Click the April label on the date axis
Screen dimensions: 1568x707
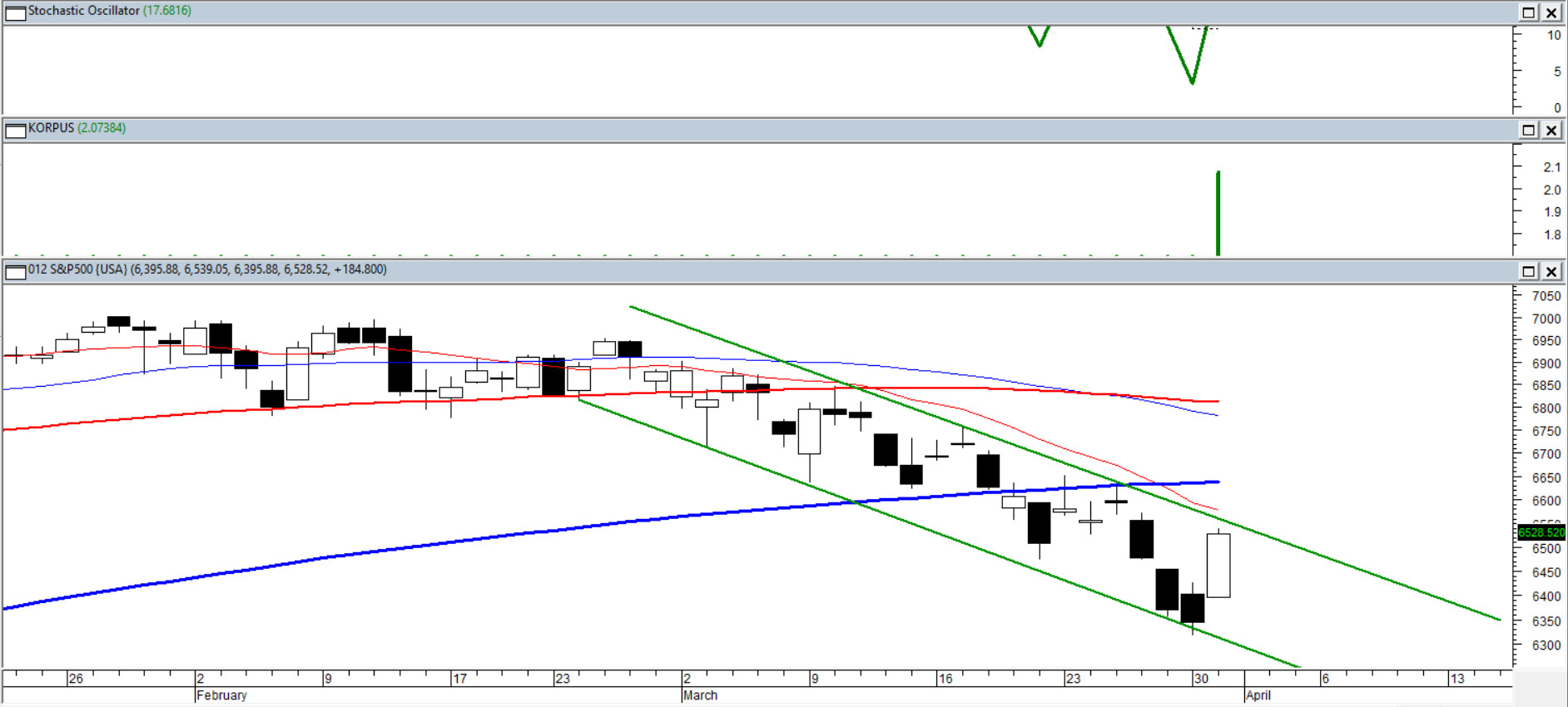[x=1258, y=695]
